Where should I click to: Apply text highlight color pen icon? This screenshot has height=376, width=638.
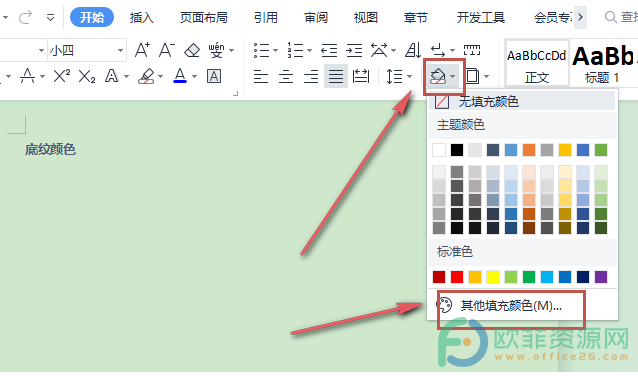146,76
